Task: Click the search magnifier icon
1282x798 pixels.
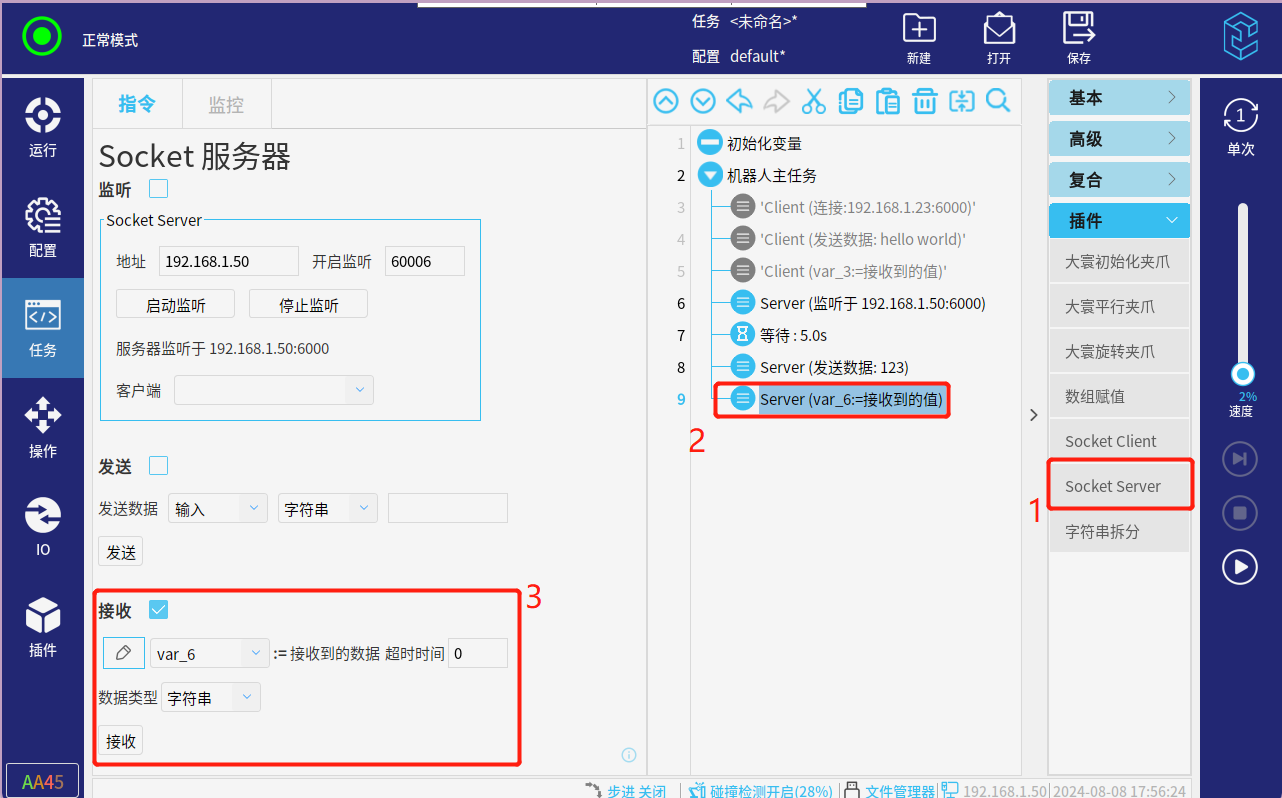Action: pyautogui.click(x=998, y=101)
